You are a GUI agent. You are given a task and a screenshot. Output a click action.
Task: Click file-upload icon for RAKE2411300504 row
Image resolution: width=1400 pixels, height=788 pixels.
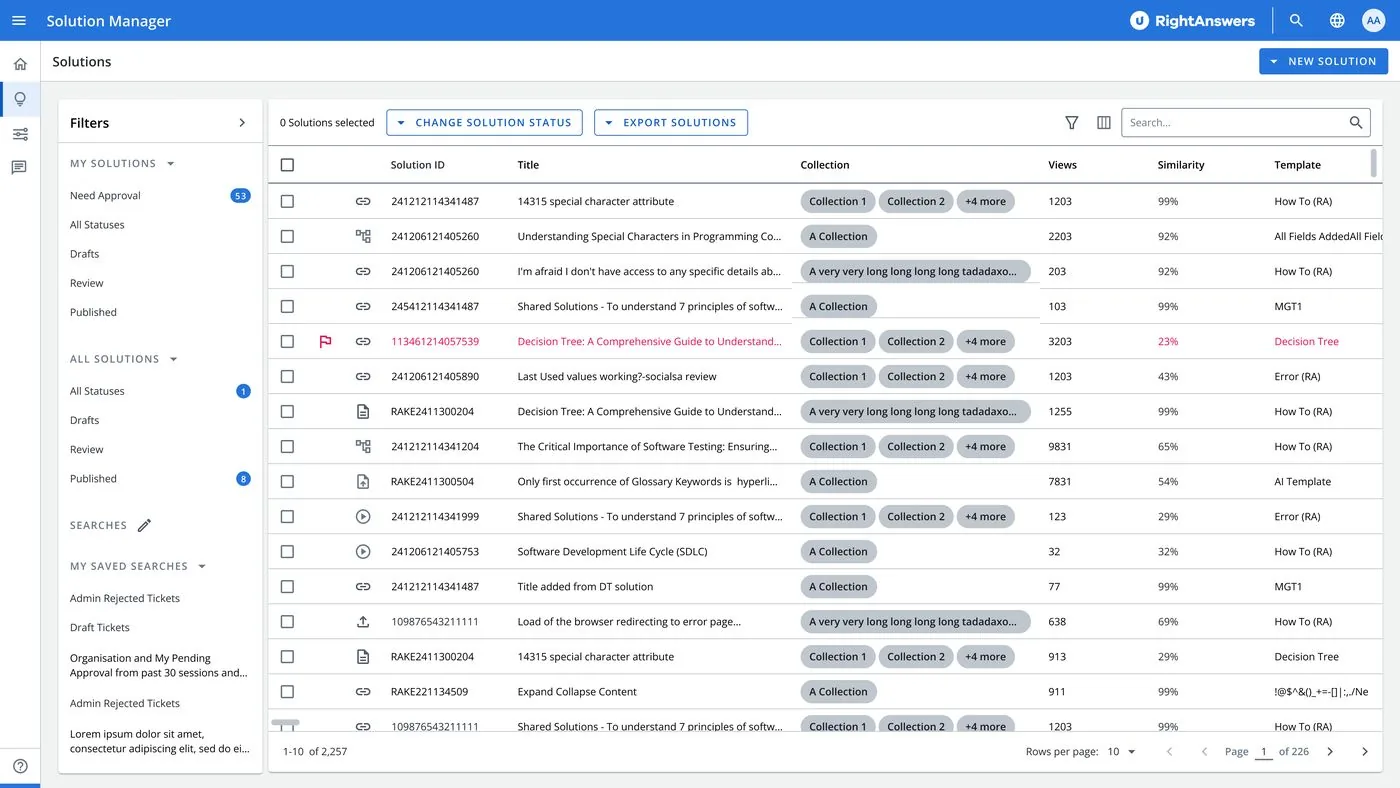363,481
